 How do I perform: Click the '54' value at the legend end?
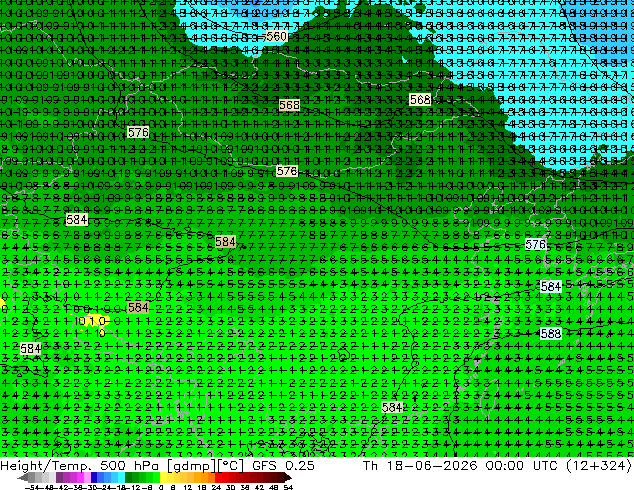[288, 487]
